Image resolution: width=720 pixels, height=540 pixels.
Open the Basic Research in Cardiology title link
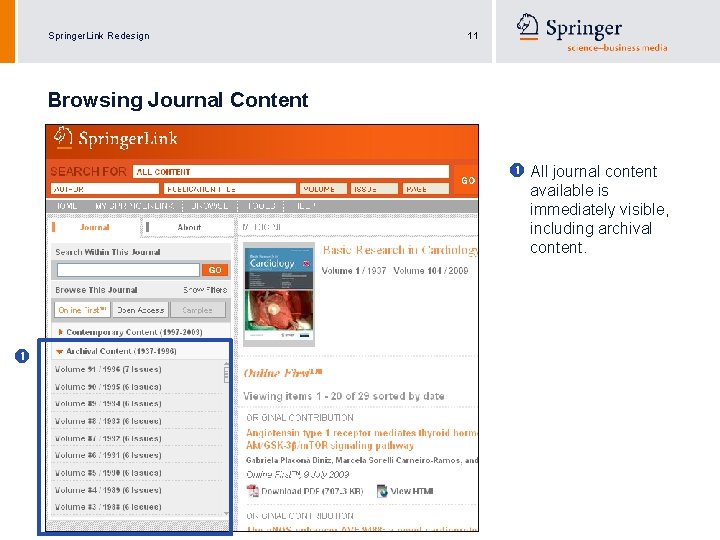399,250
